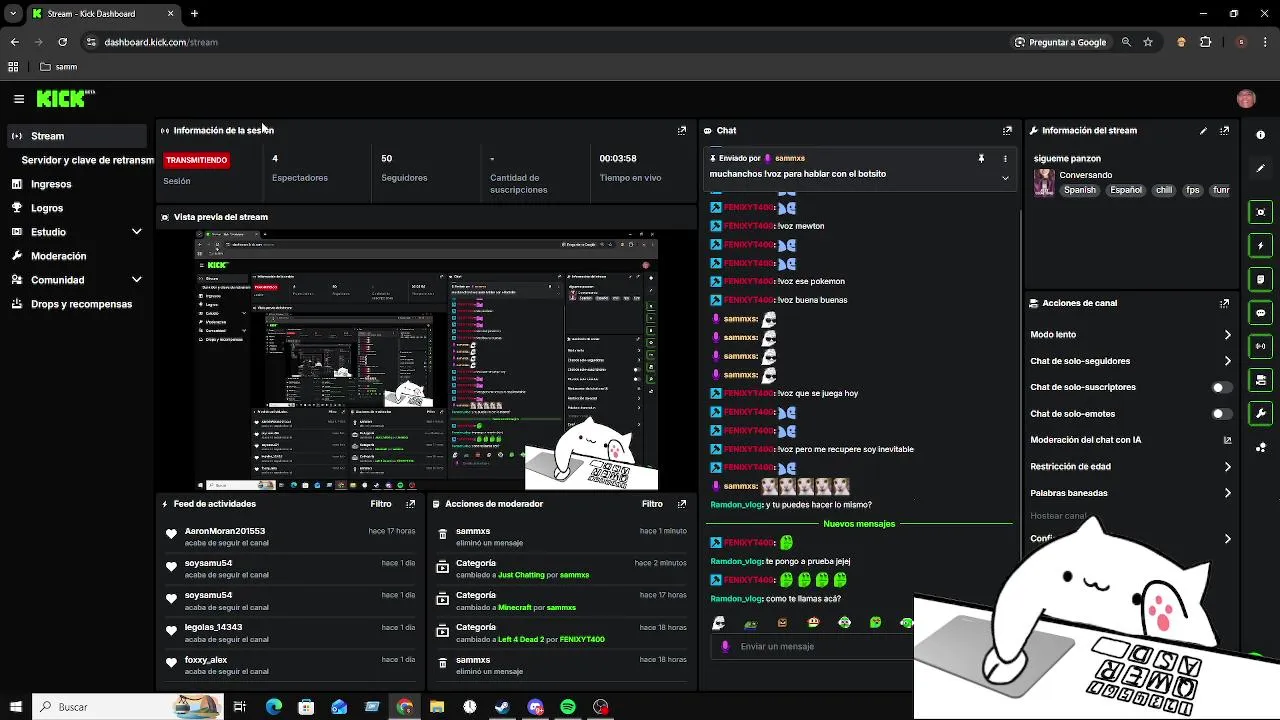
Task: Open the samm bookmark folder
Action: tap(58, 67)
